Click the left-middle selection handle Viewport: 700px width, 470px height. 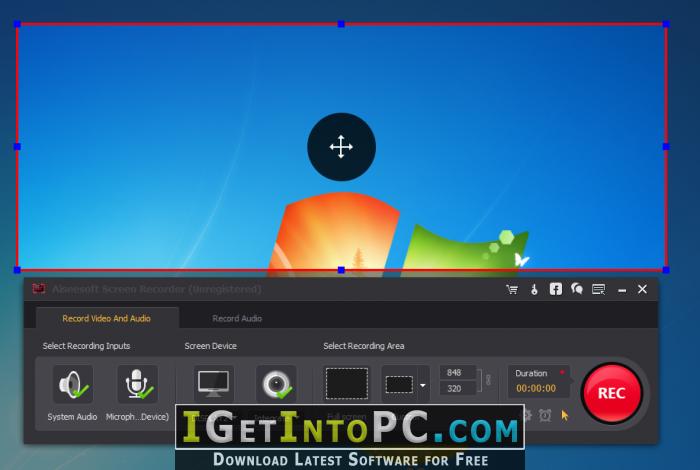(x=17, y=146)
